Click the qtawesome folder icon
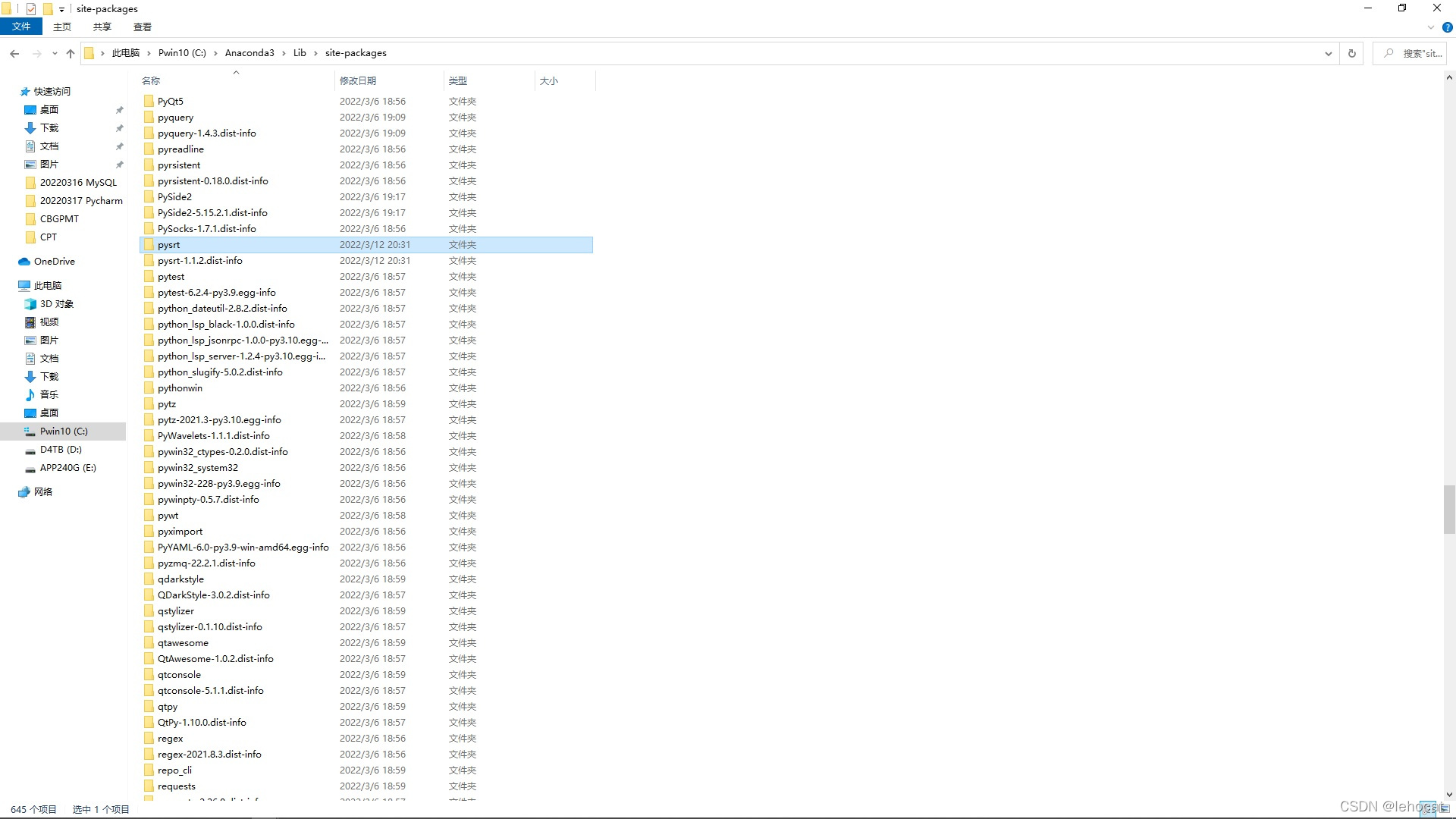The image size is (1456, 819). click(x=149, y=642)
